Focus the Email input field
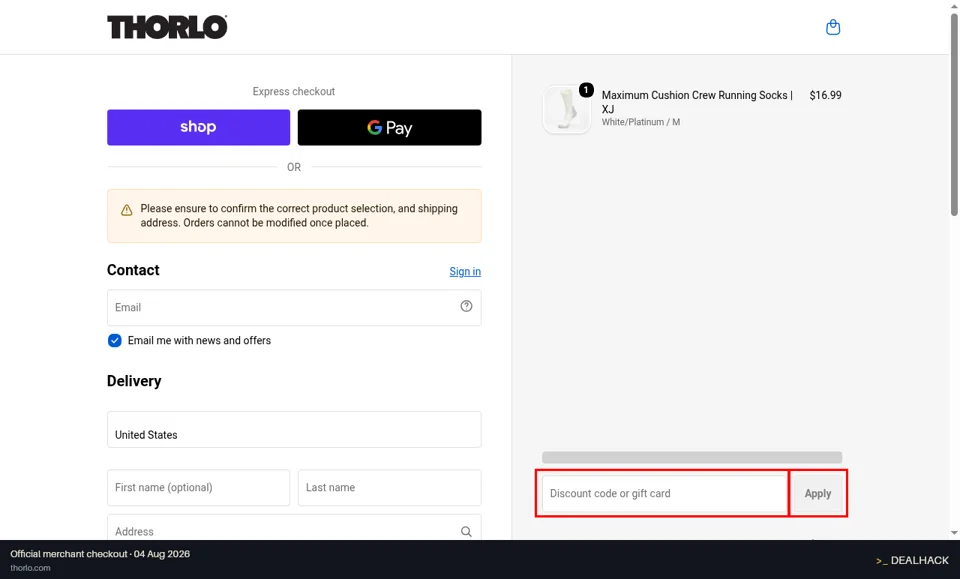960x579 pixels. [294, 307]
